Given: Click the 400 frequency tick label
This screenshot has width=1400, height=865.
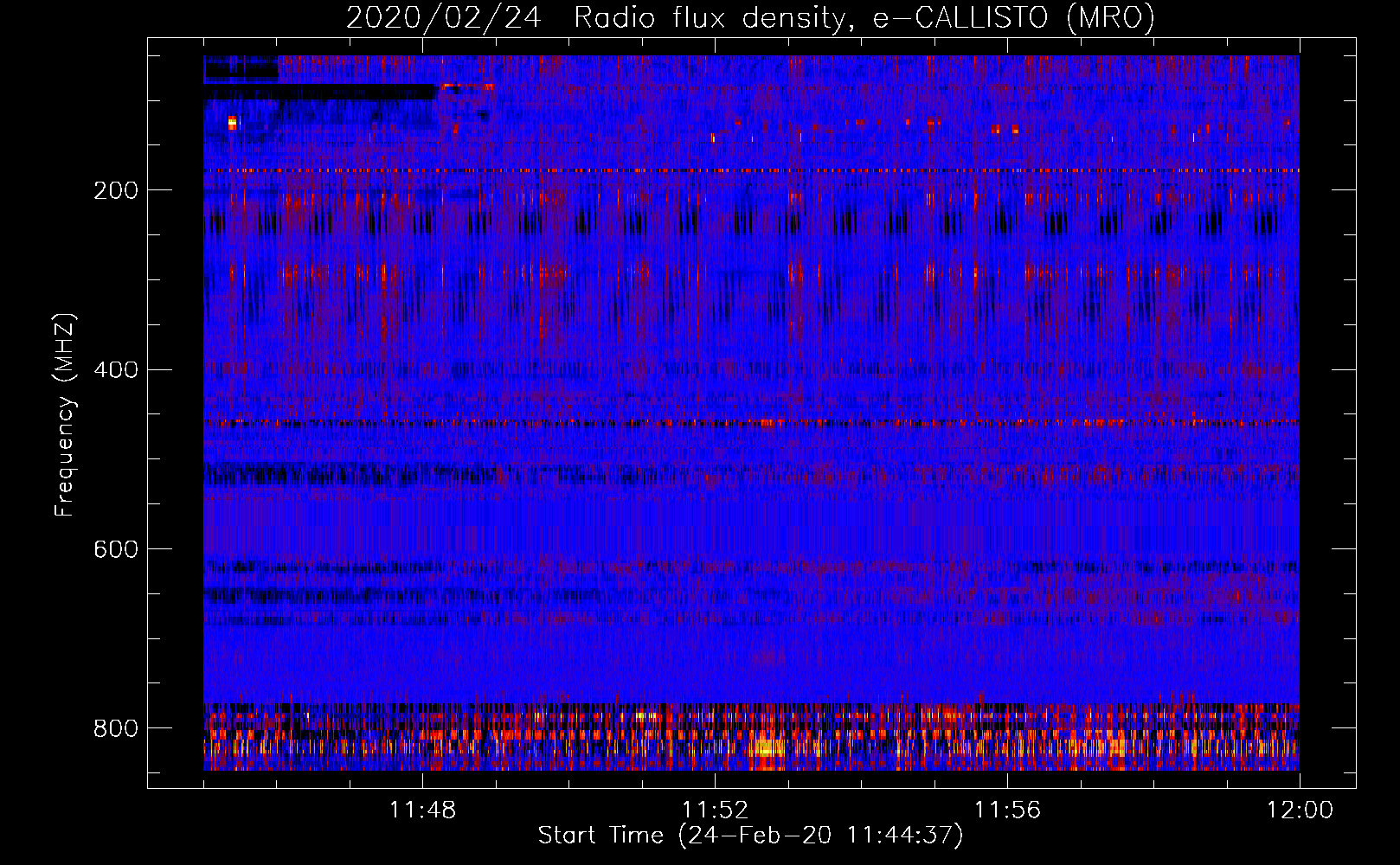Looking at the screenshot, I should (x=116, y=370).
